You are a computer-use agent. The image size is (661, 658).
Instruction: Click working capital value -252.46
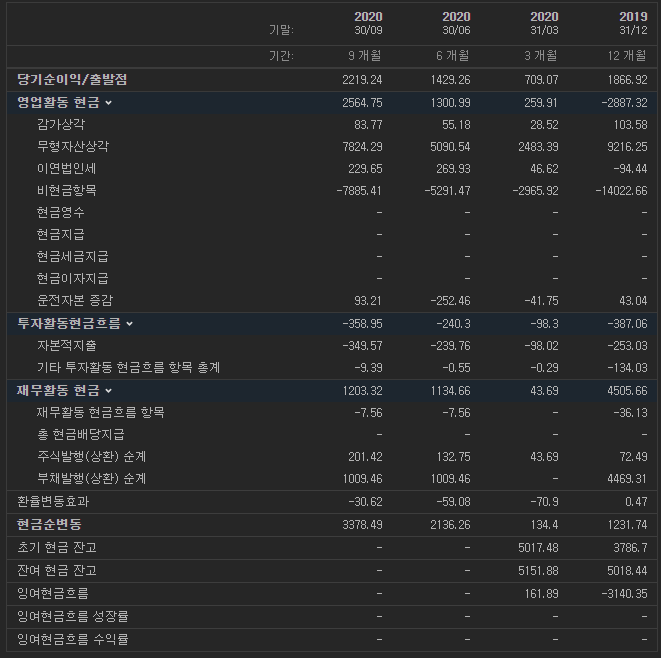(x=450, y=301)
